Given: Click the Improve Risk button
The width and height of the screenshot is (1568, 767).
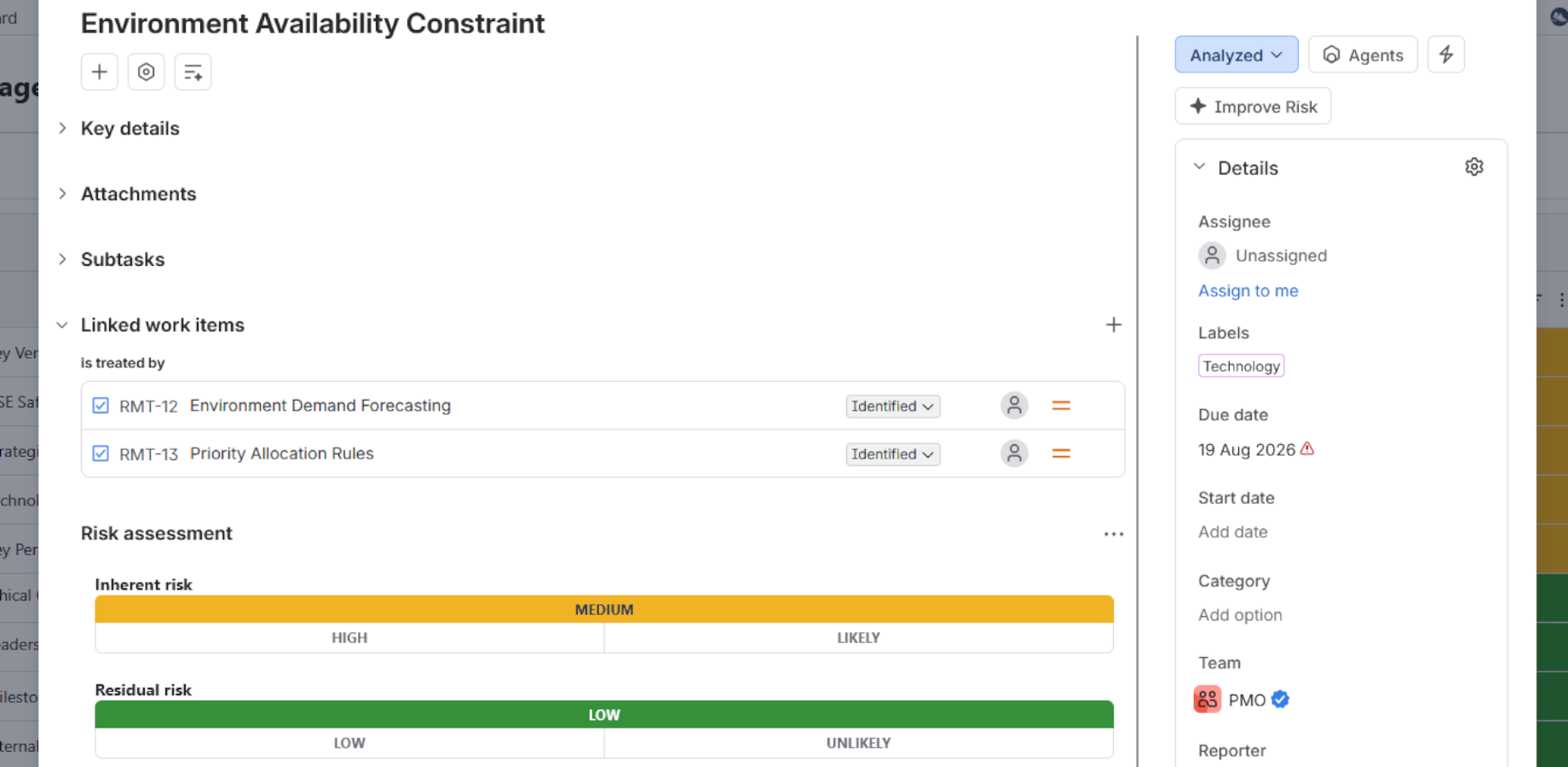Looking at the screenshot, I should 1253,107.
